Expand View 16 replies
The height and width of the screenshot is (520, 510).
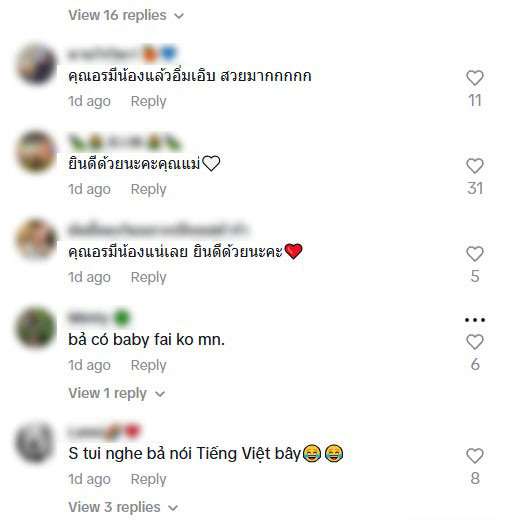126,15
